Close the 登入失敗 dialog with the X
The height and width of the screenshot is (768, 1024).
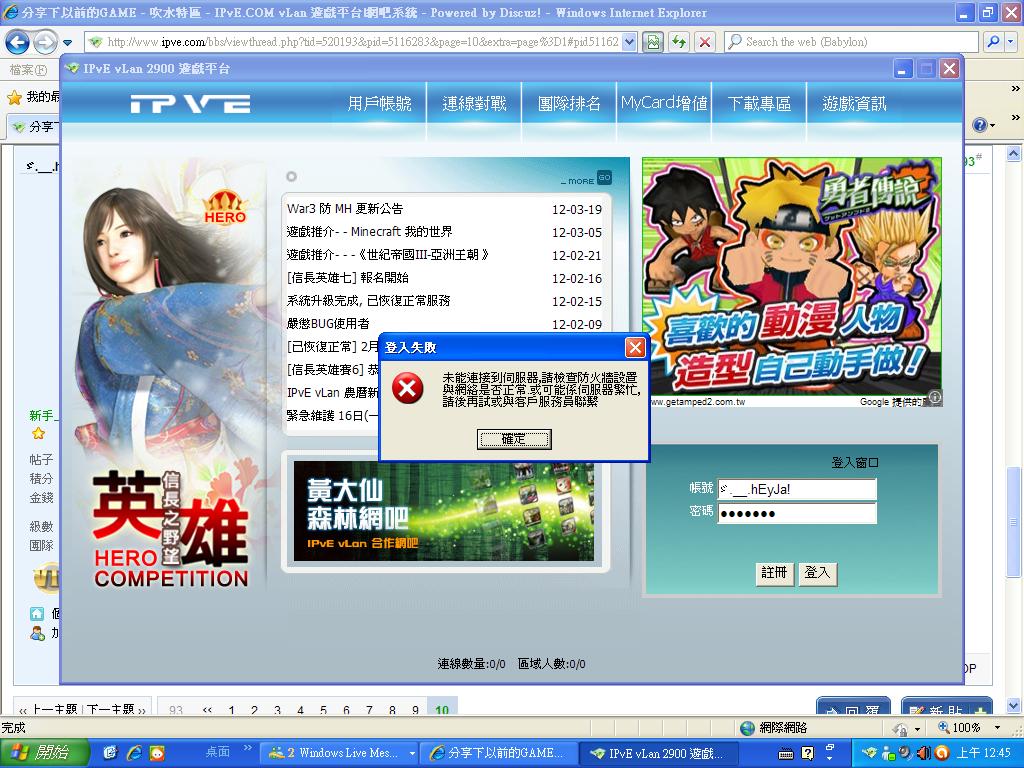click(634, 347)
